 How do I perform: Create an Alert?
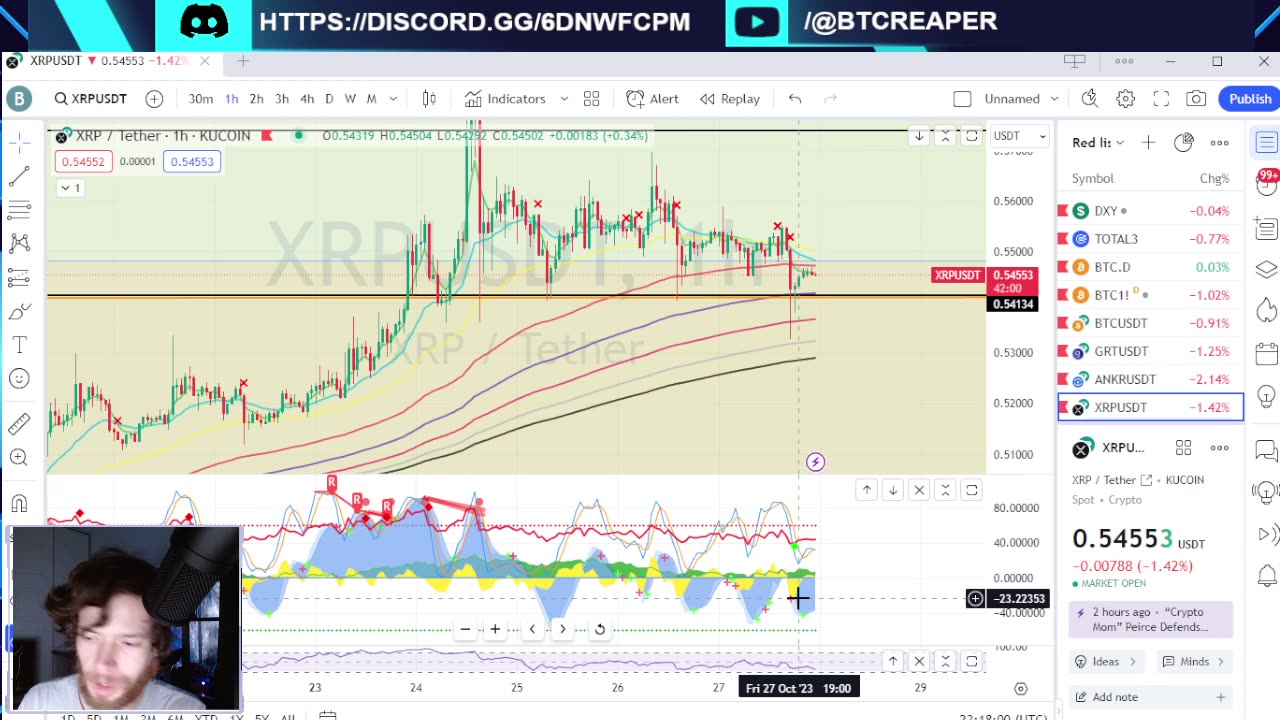pyautogui.click(x=652, y=98)
